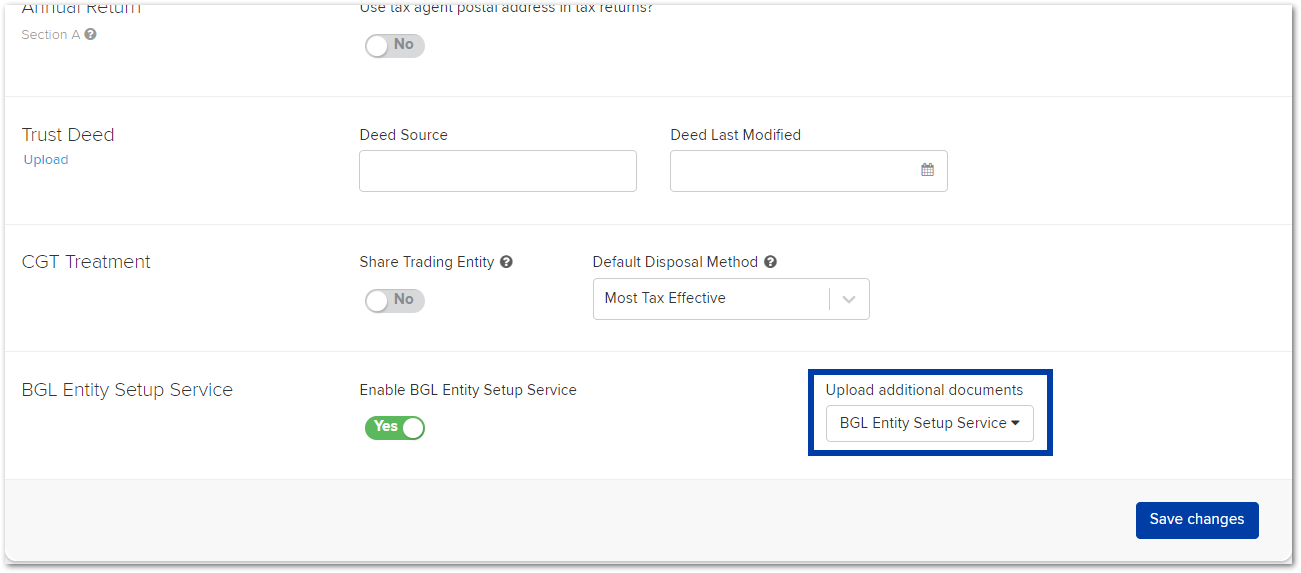1301x573 pixels.
Task: Click the Enable BGL Entity Setup Service label
Action: (x=468, y=390)
